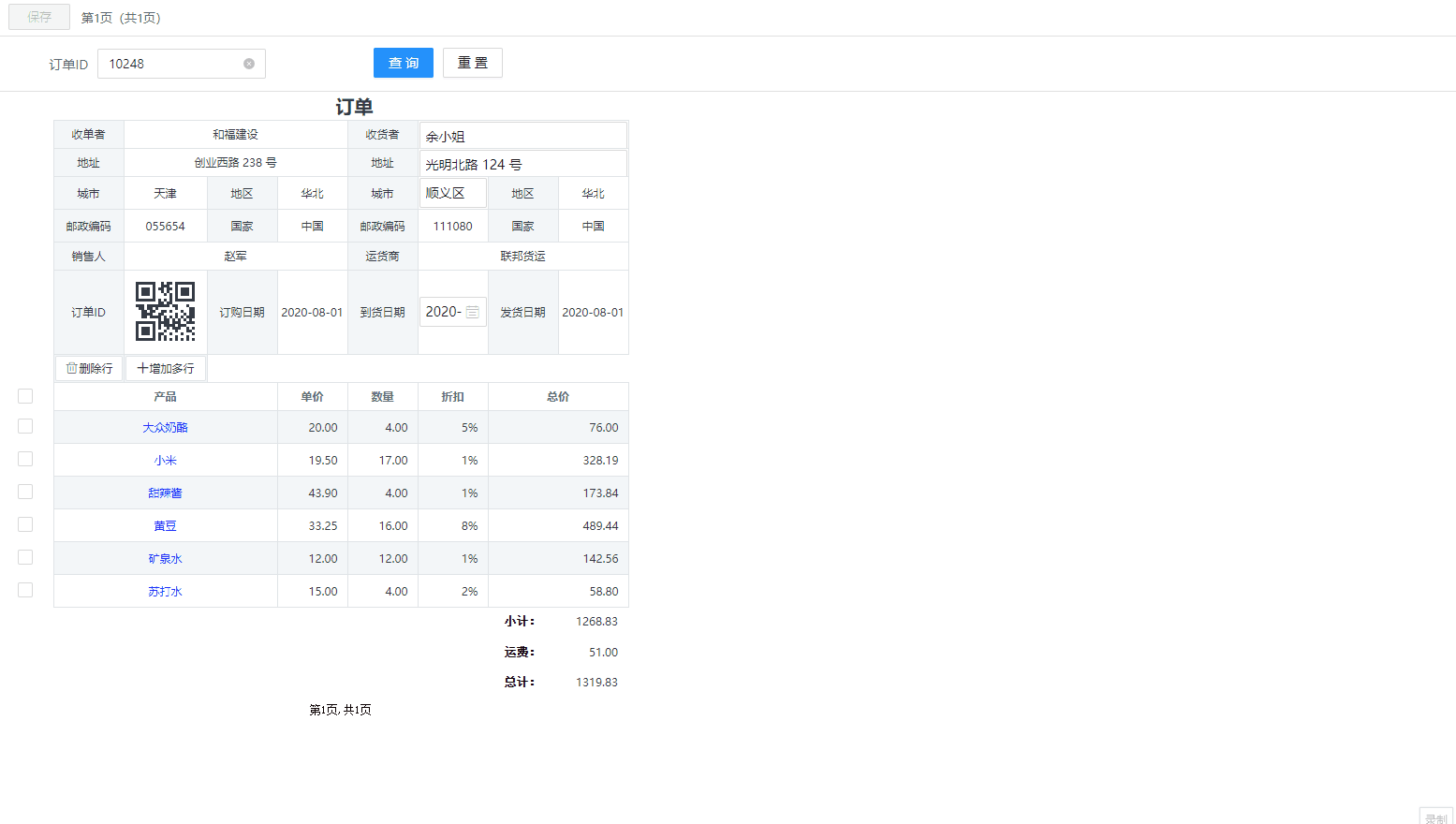This screenshot has height=824, width=1456.
Task: Click the city field showing 顺义区
Action: pos(452,193)
